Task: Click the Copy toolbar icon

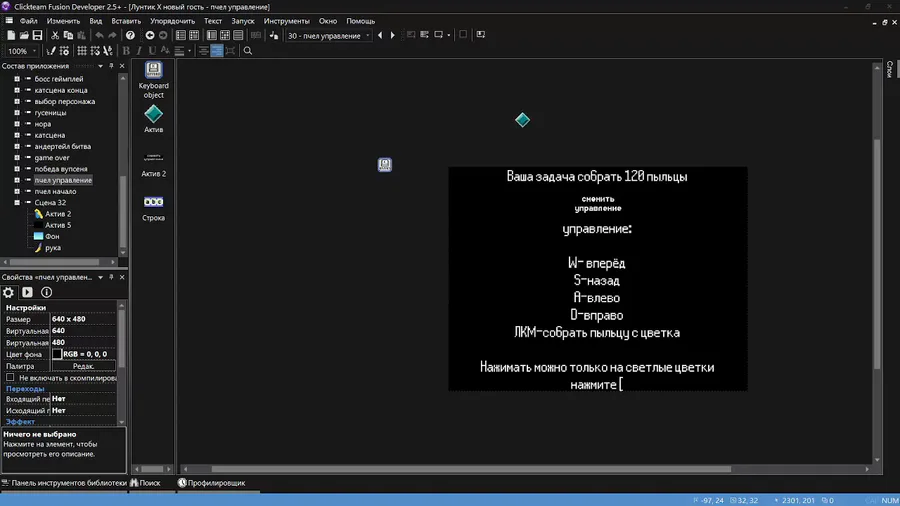Action: coord(68,36)
